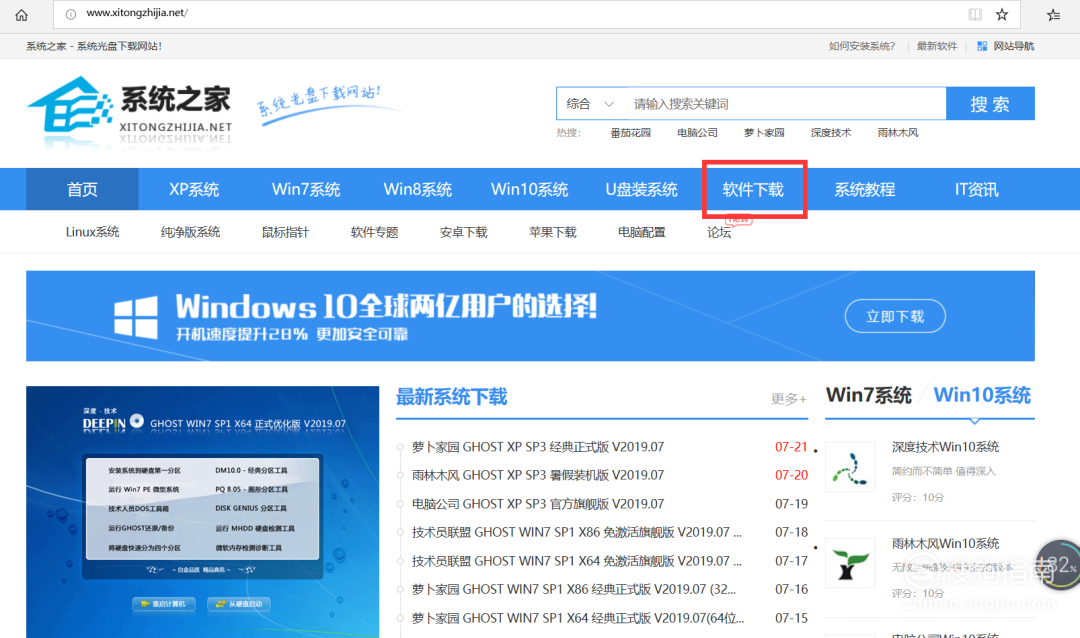This screenshot has height=638, width=1080.
Task: Click the browser home icon
Action: 21,14
